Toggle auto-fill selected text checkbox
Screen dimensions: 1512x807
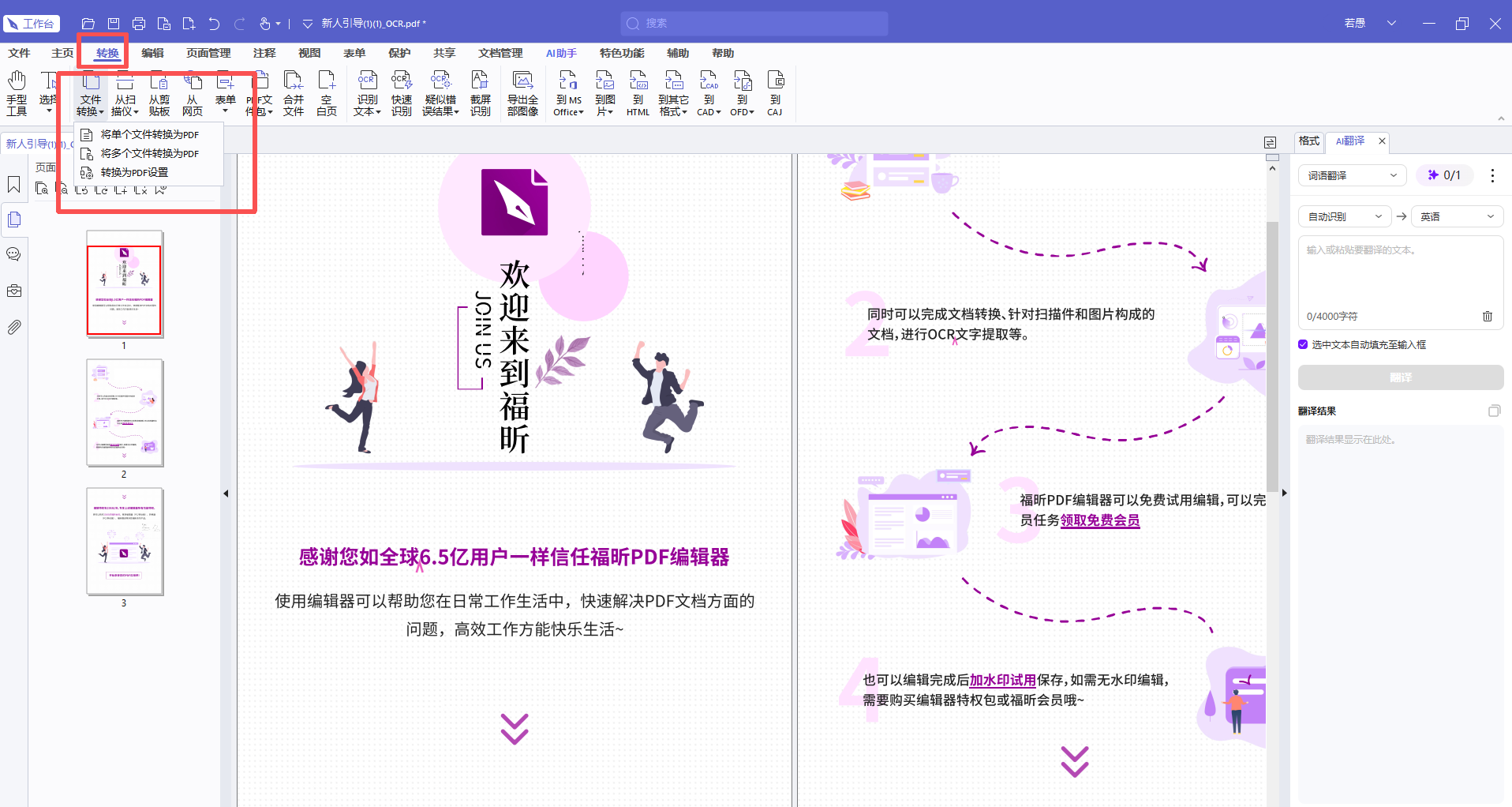[x=1303, y=344]
